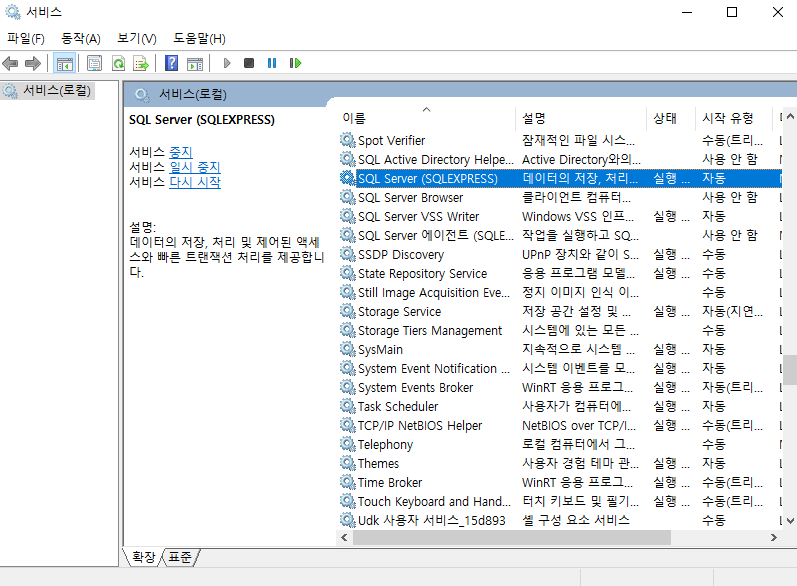The image size is (797, 586).
Task: Select the System Events Broker row
Action: pyautogui.click(x=560, y=387)
